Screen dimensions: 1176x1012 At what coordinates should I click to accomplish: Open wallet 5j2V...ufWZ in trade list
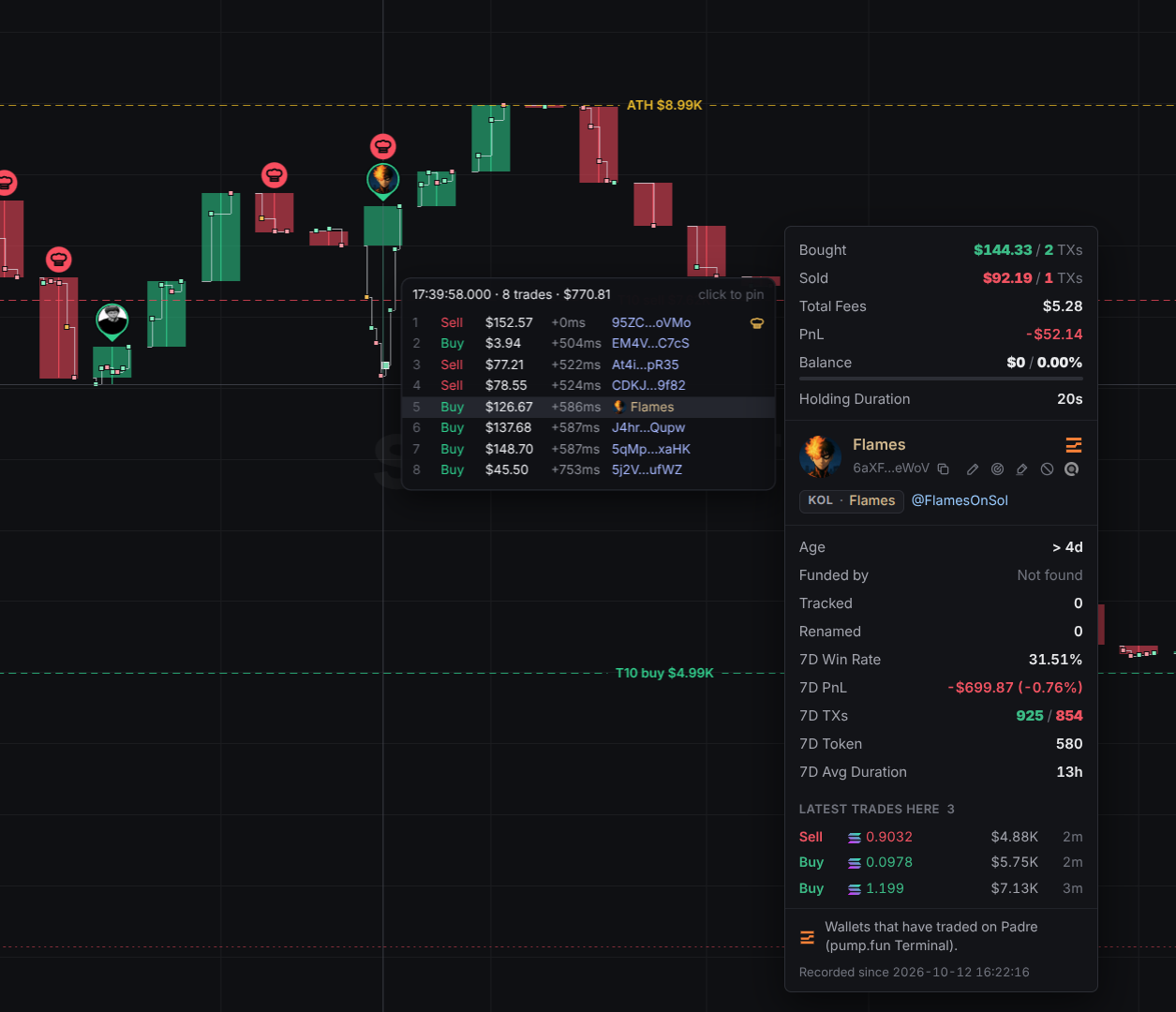[x=647, y=469]
